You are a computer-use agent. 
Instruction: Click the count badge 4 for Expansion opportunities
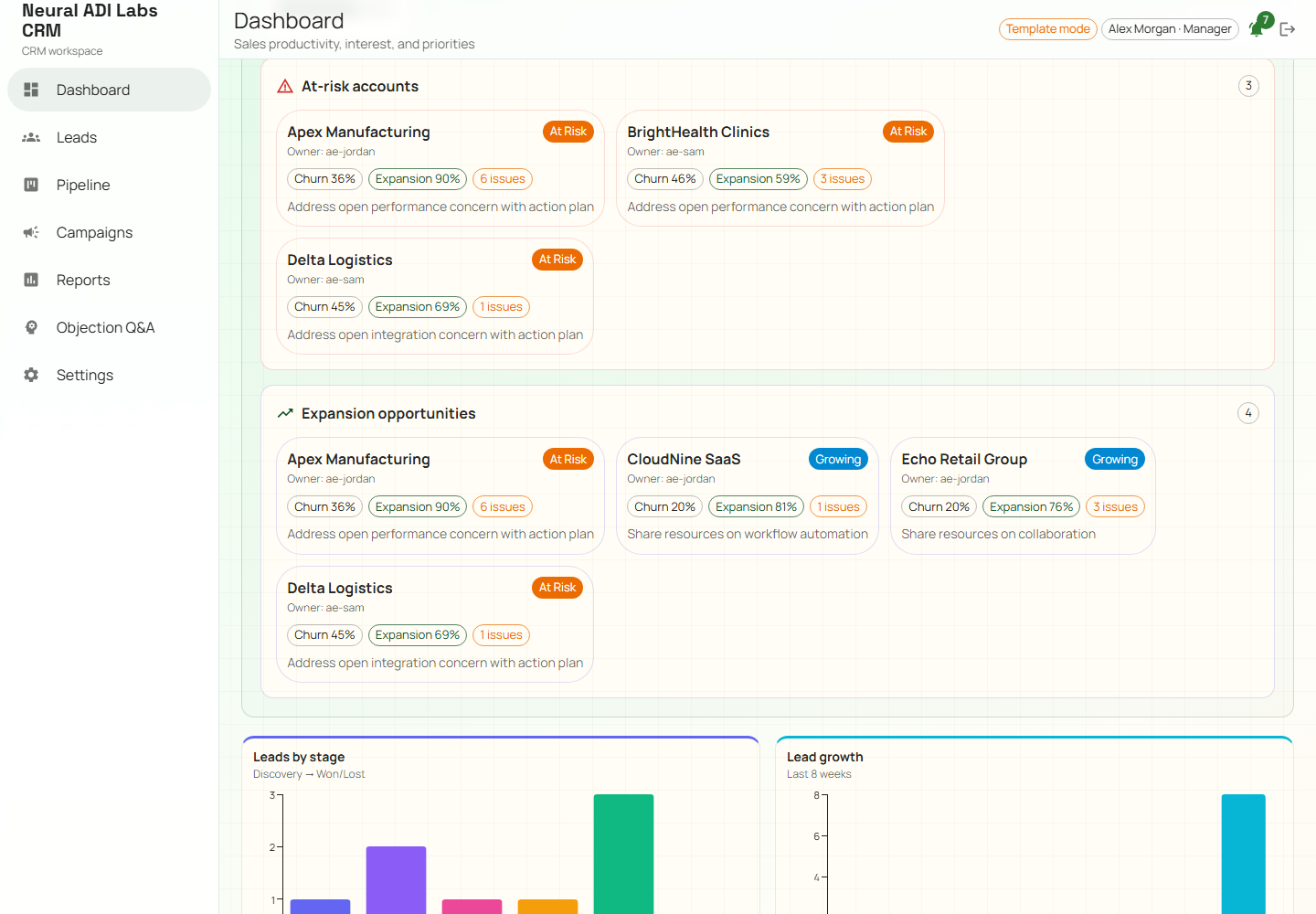click(x=1248, y=413)
